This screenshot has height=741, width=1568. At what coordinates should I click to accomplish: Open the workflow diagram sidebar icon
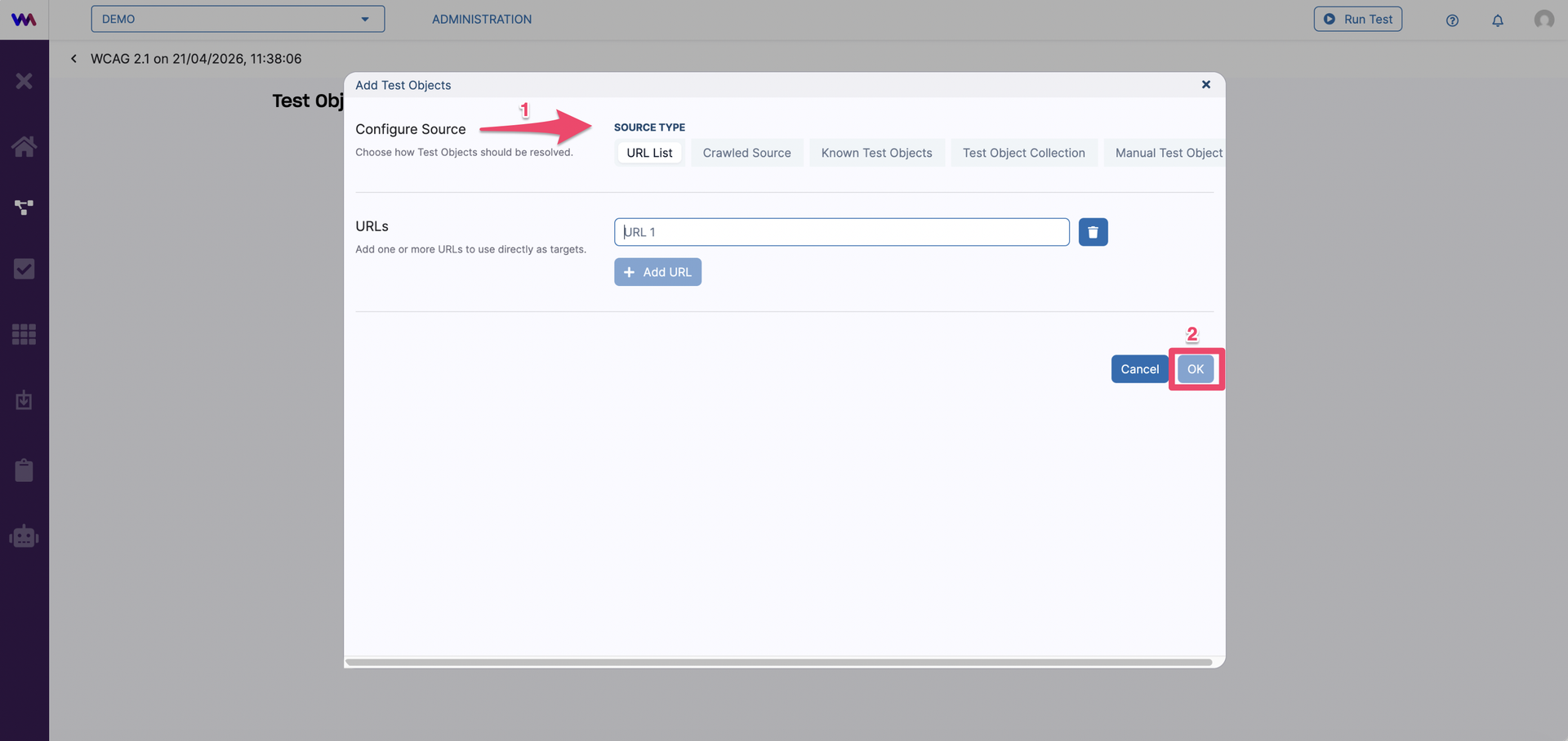(24, 208)
